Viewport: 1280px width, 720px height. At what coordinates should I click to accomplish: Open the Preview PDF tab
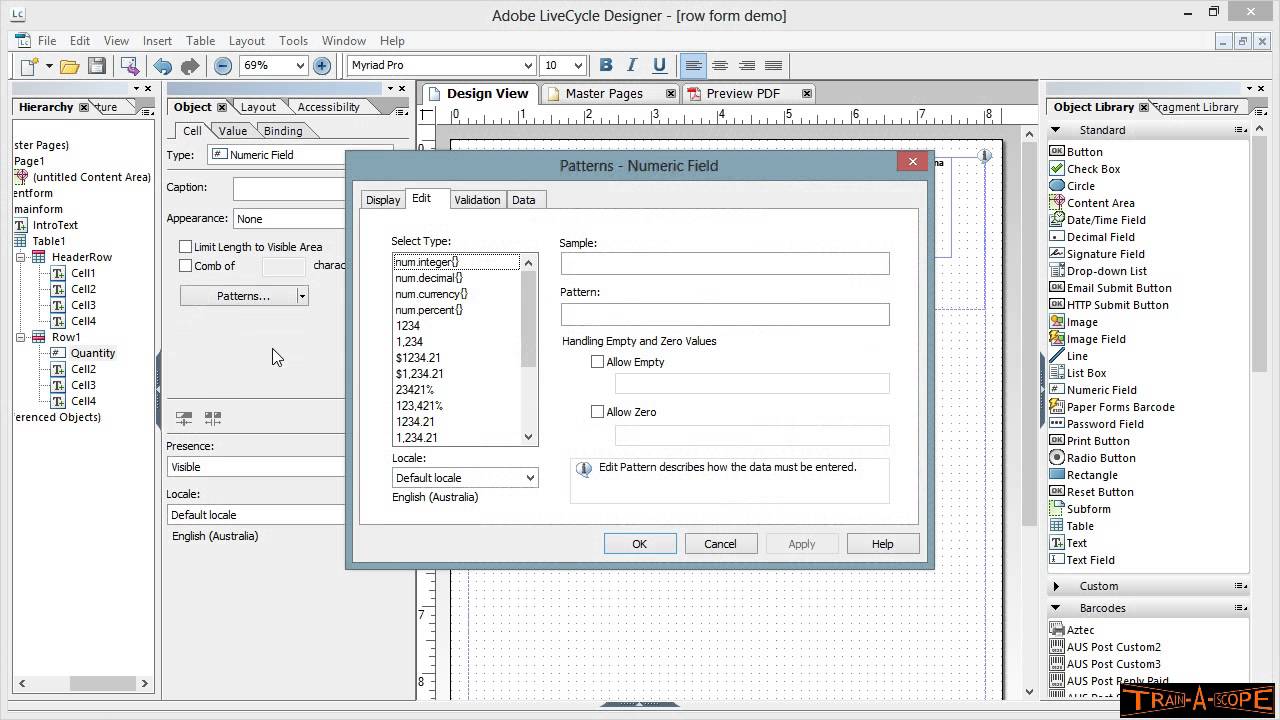pos(742,93)
